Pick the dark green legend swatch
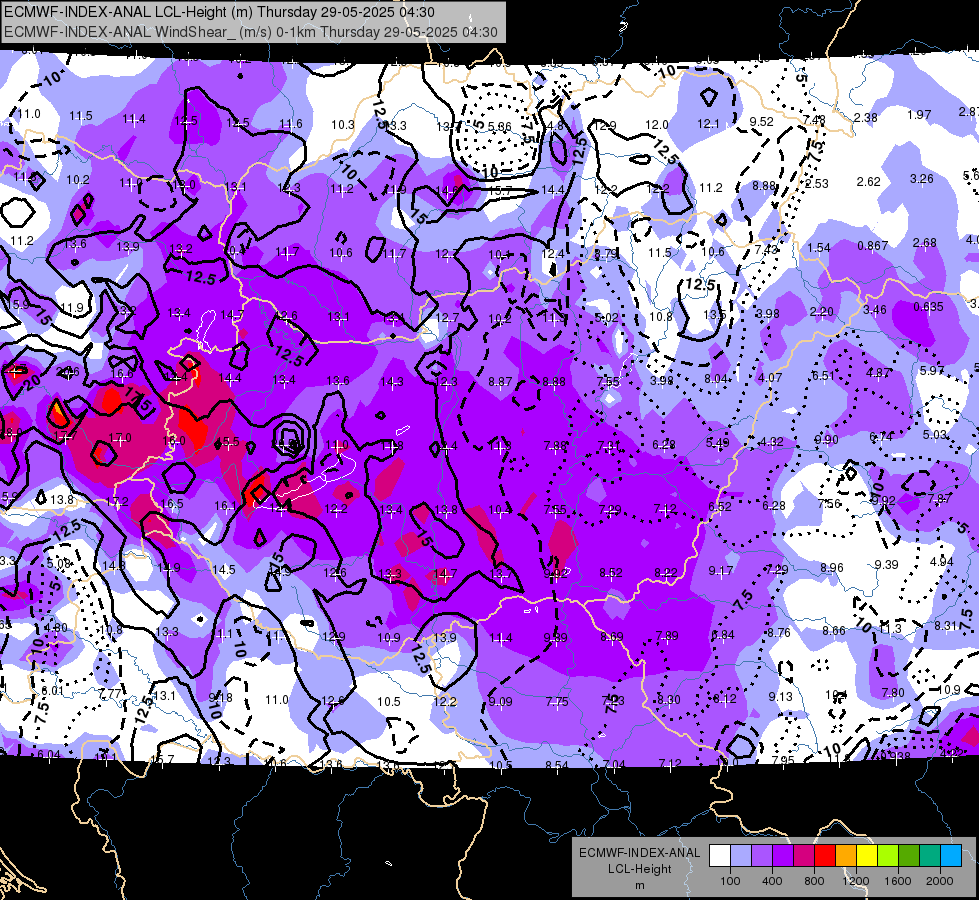 coord(909,856)
